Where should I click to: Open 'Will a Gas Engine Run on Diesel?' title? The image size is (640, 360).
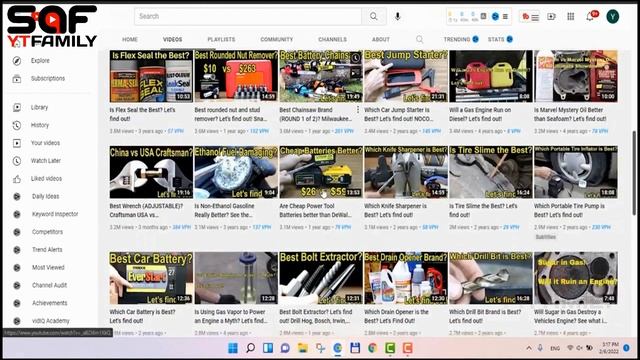[x=480, y=114]
